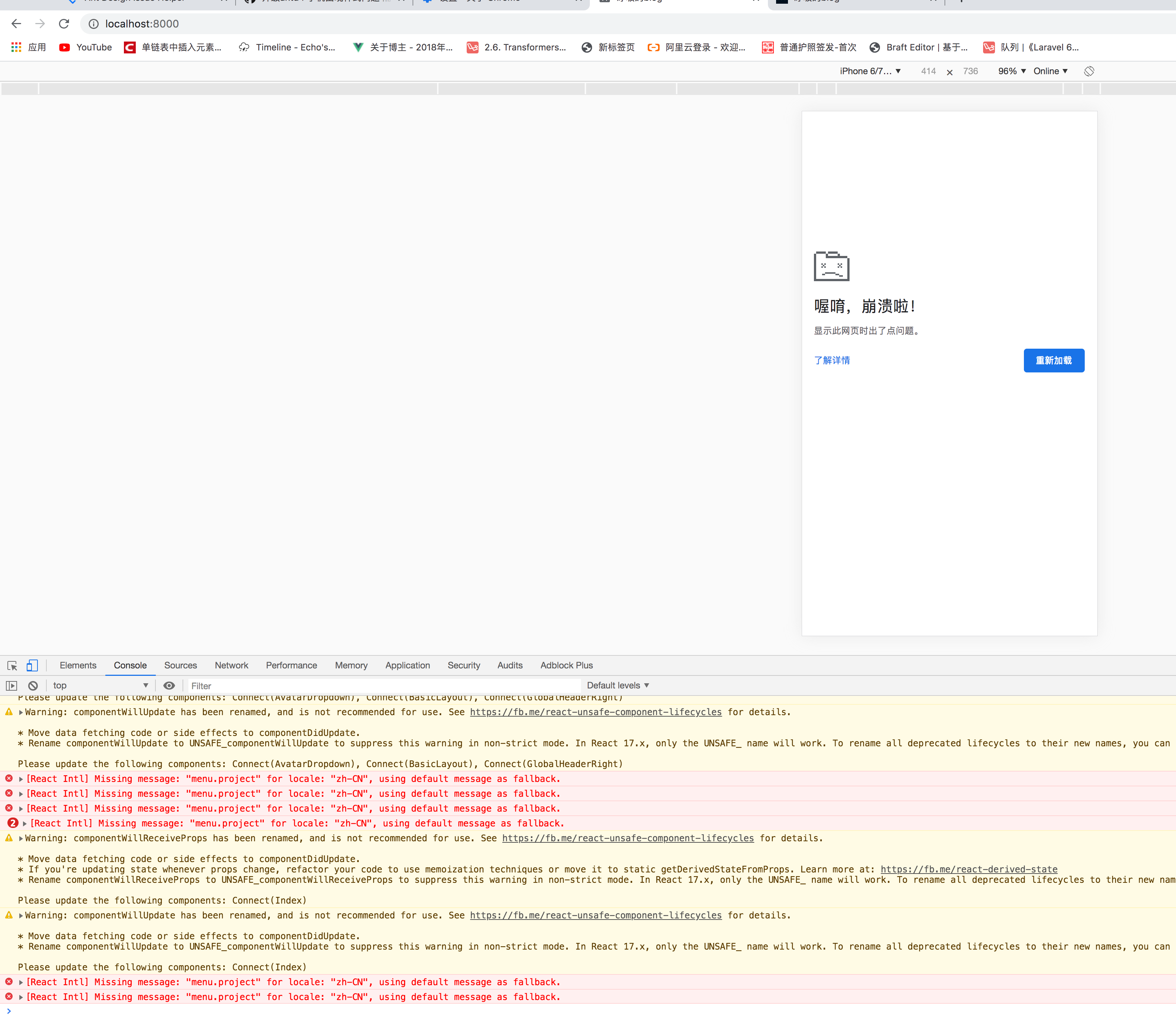Open the iPhone 6/7 device dropdown
Screen dimensions: 1176x1026
click(x=870, y=71)
